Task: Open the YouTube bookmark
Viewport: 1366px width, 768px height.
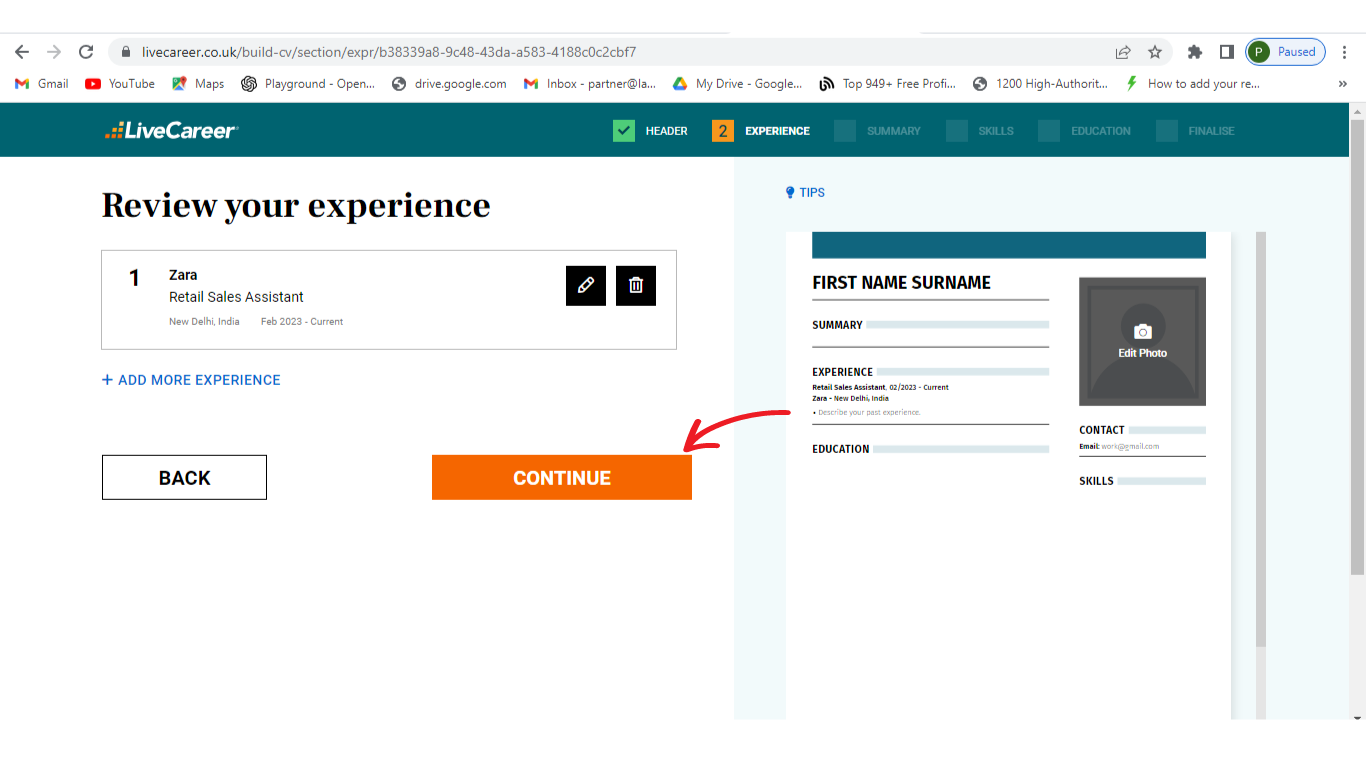Action: [120, 84]
